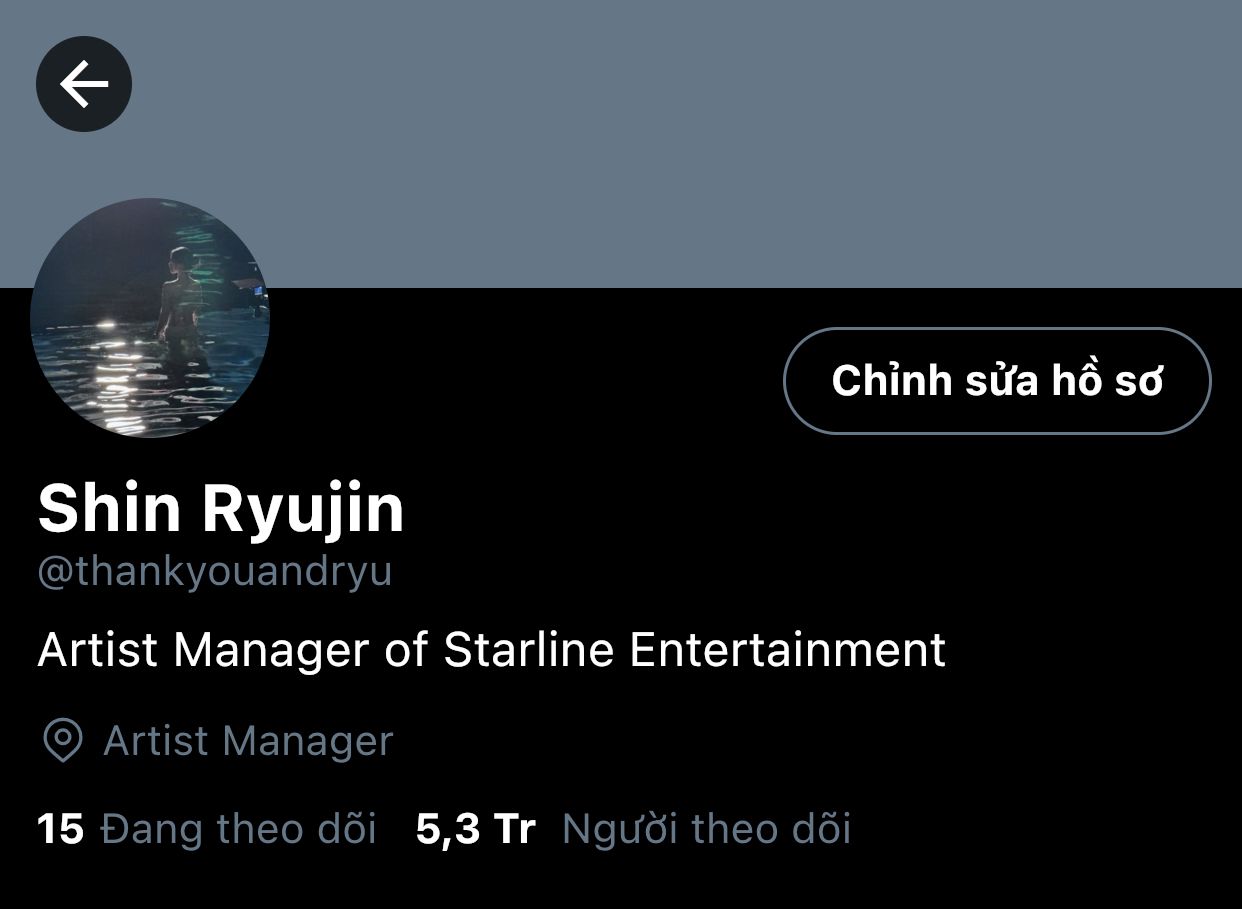Click the Artist Manager location text

tap(249, 741)
